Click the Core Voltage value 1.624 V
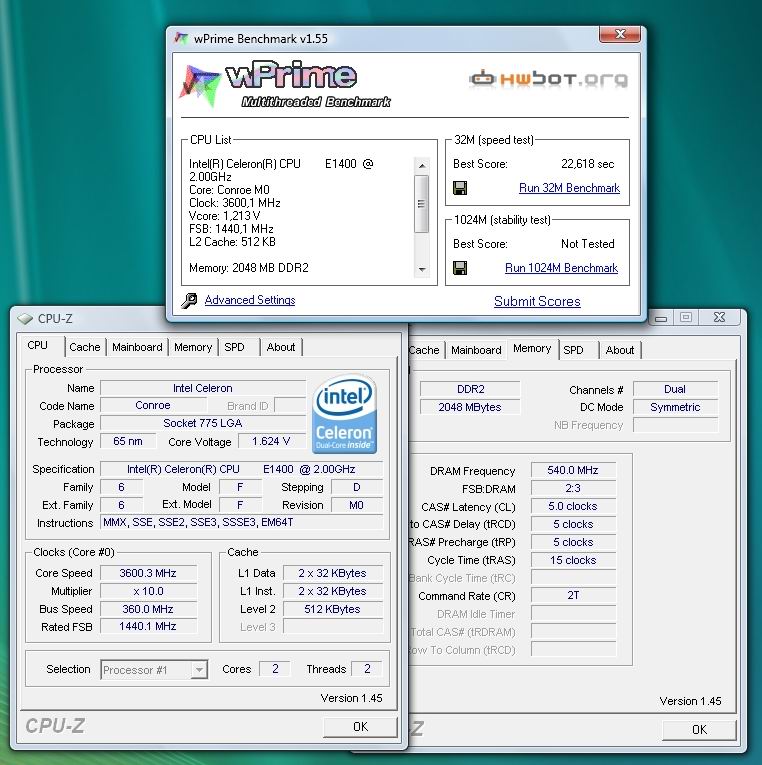Screen dimensions: 762x765 271,442
